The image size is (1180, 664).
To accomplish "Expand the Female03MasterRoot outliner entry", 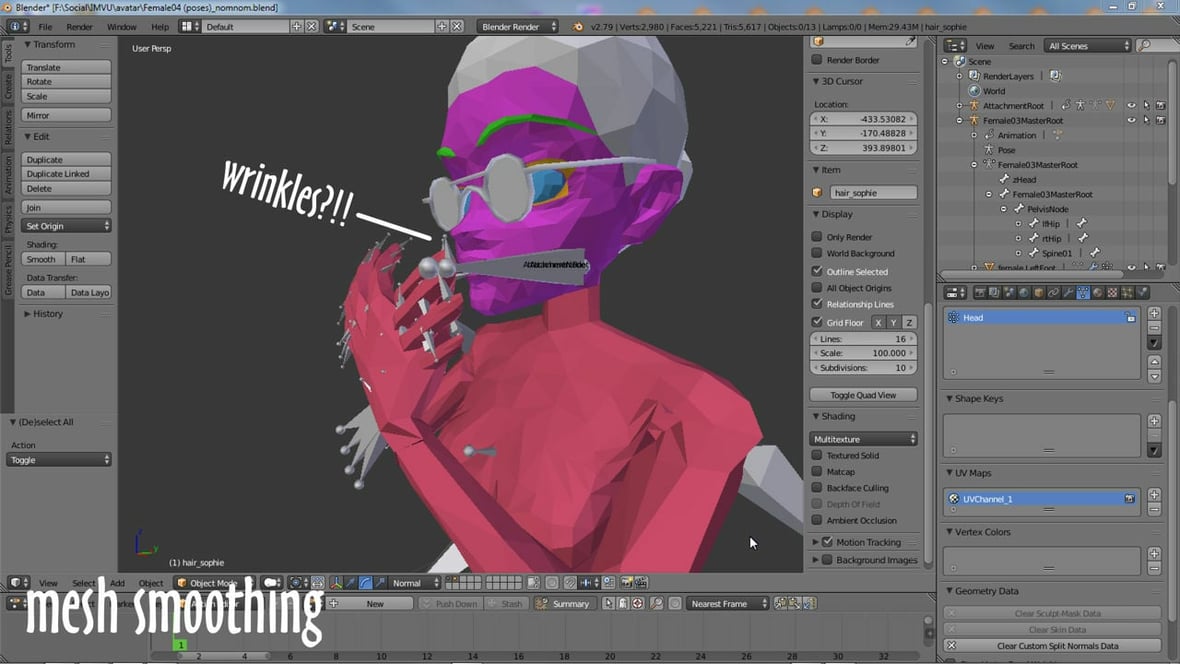I will coord(959,120).
